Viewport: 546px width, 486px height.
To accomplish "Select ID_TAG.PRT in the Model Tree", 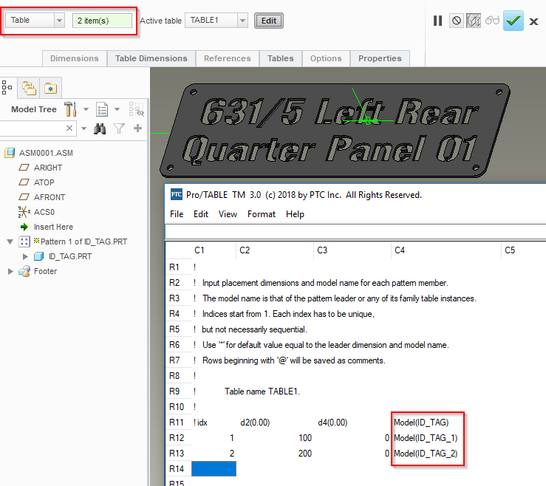I will [70, 256].
